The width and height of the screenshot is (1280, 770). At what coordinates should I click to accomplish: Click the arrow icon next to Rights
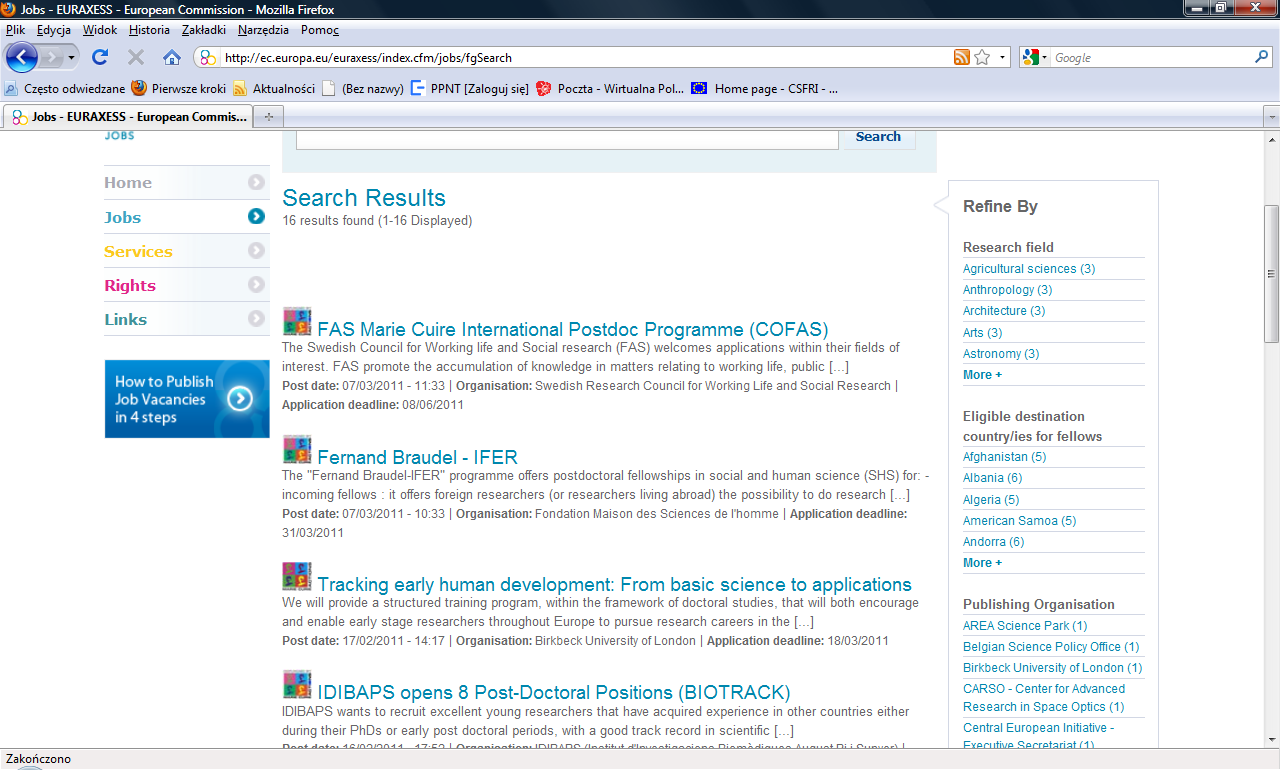click(x=257, y=284)
